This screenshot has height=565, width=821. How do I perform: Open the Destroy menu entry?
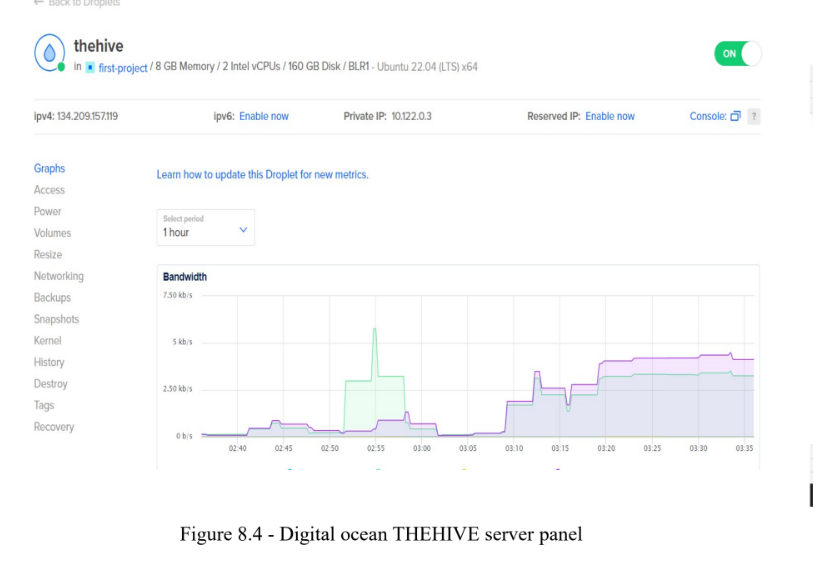click(x=51, y=384)
